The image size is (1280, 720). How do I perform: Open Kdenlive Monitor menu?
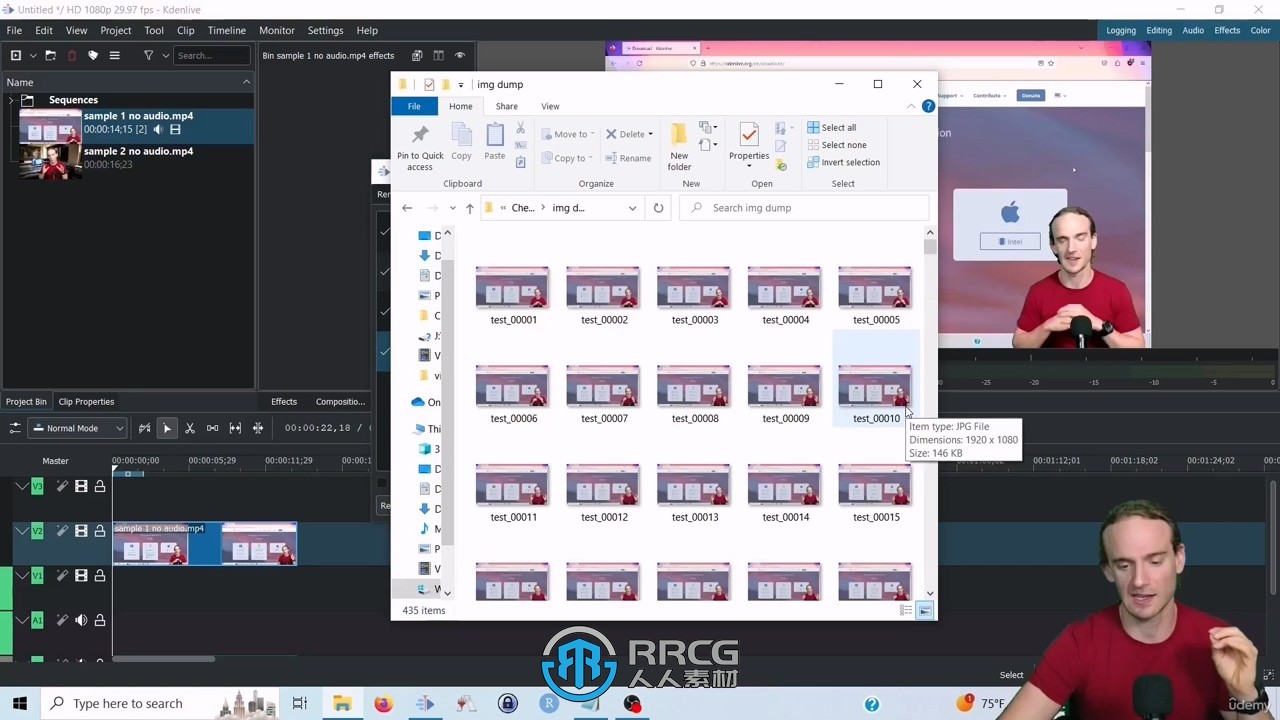277,31
